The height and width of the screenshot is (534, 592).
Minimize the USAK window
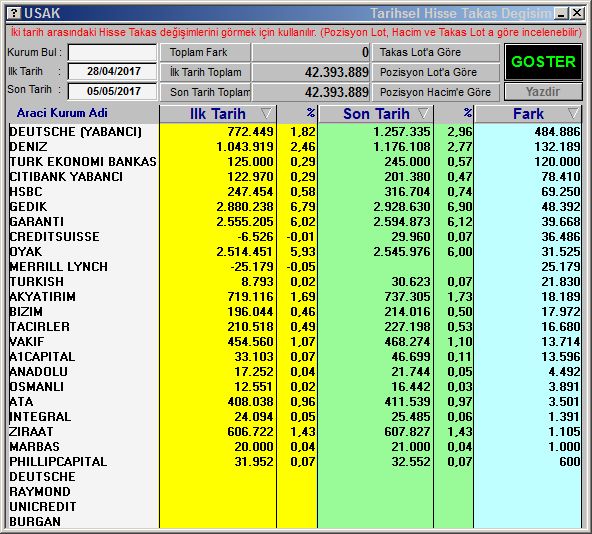(561, 14)
